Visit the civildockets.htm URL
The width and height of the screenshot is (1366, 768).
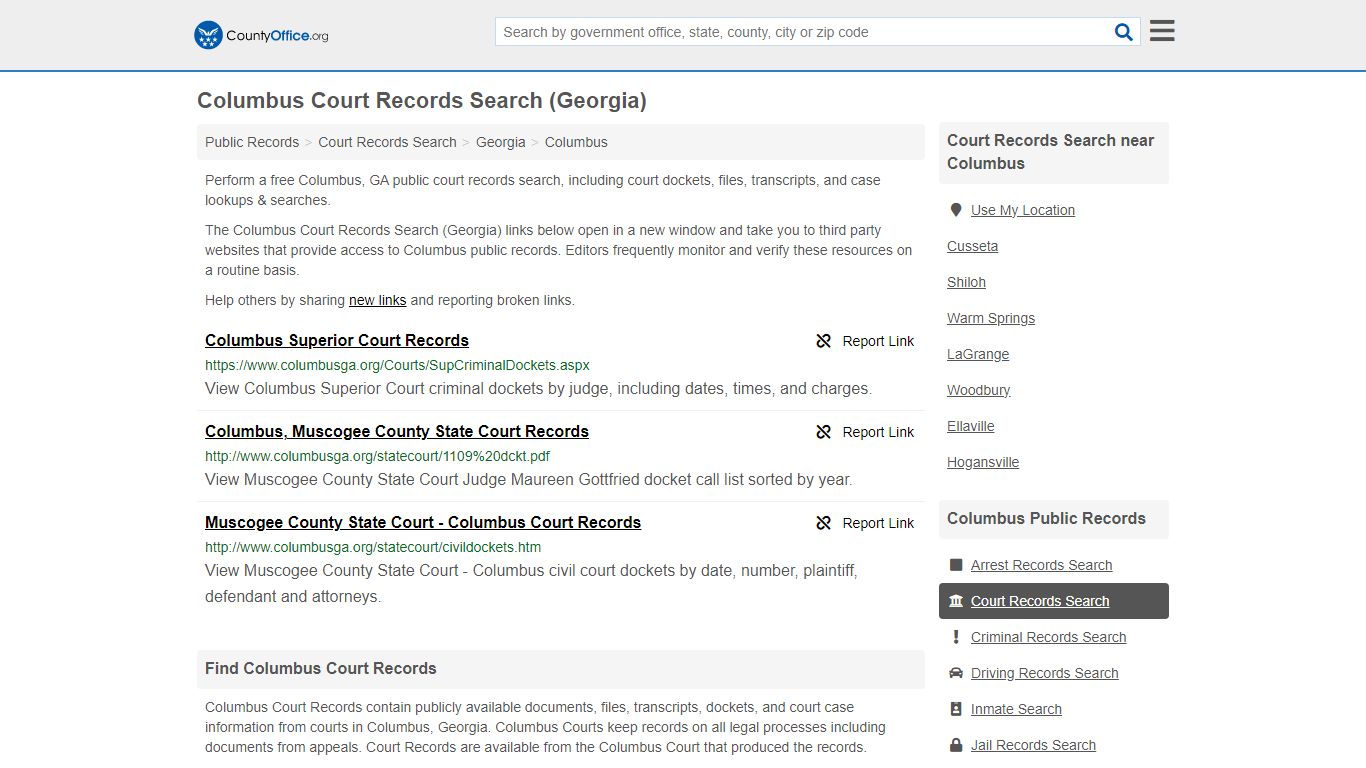(x=373, y=547)
